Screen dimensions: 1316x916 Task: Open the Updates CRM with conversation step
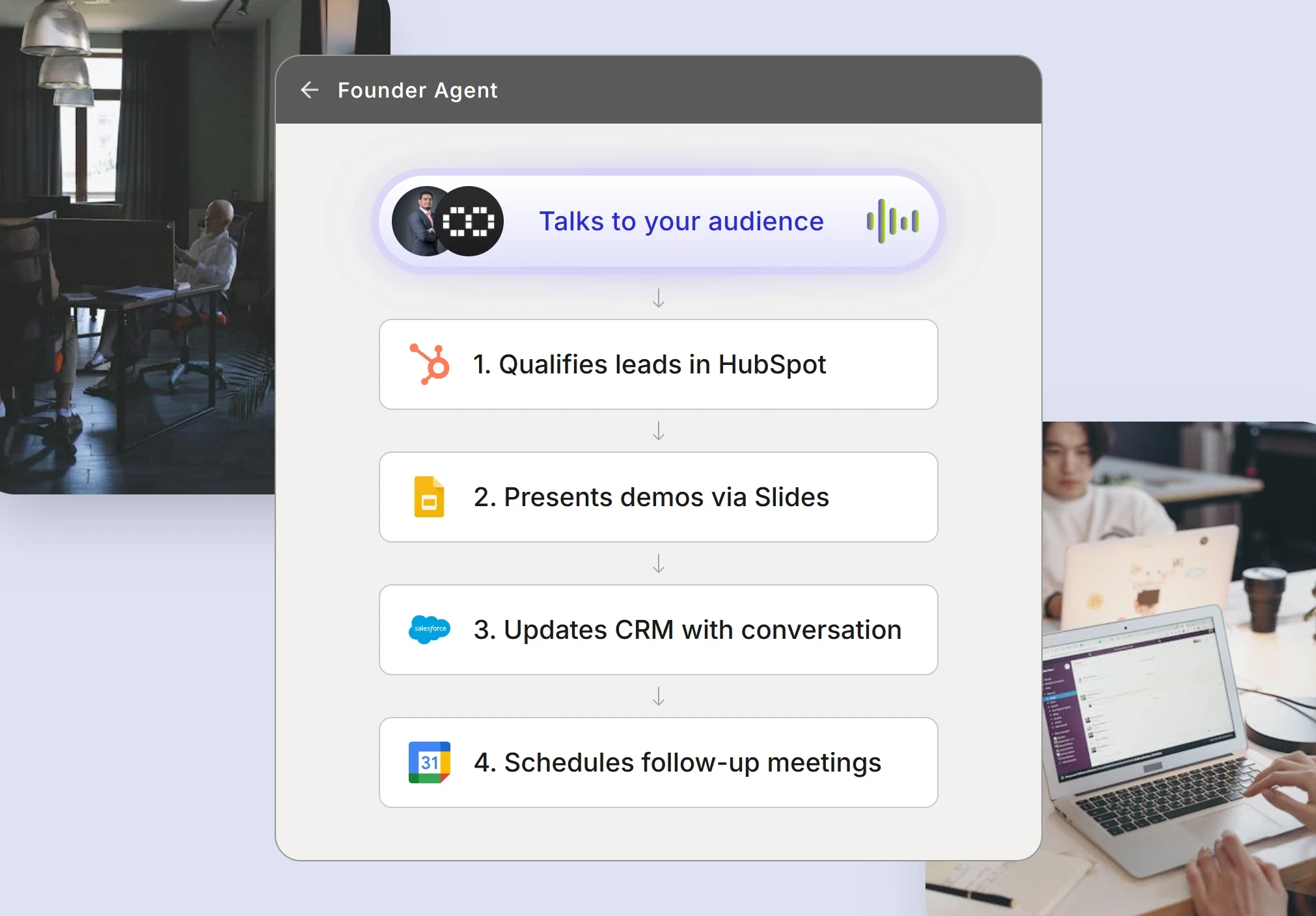(659, 630)
